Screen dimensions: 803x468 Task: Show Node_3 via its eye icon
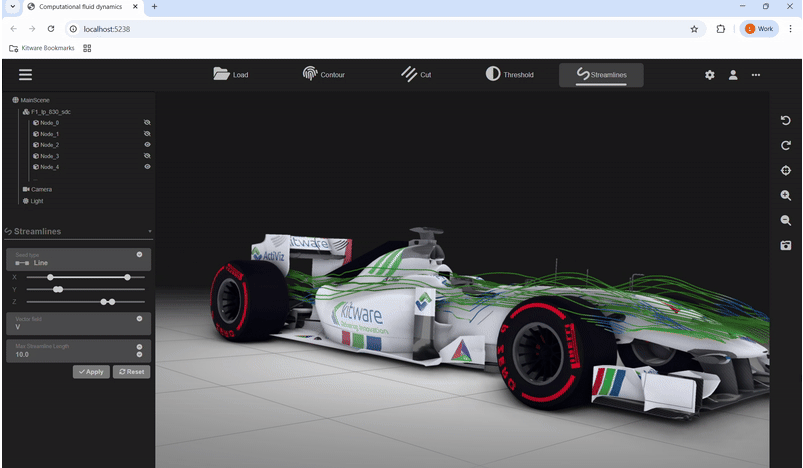147,156
